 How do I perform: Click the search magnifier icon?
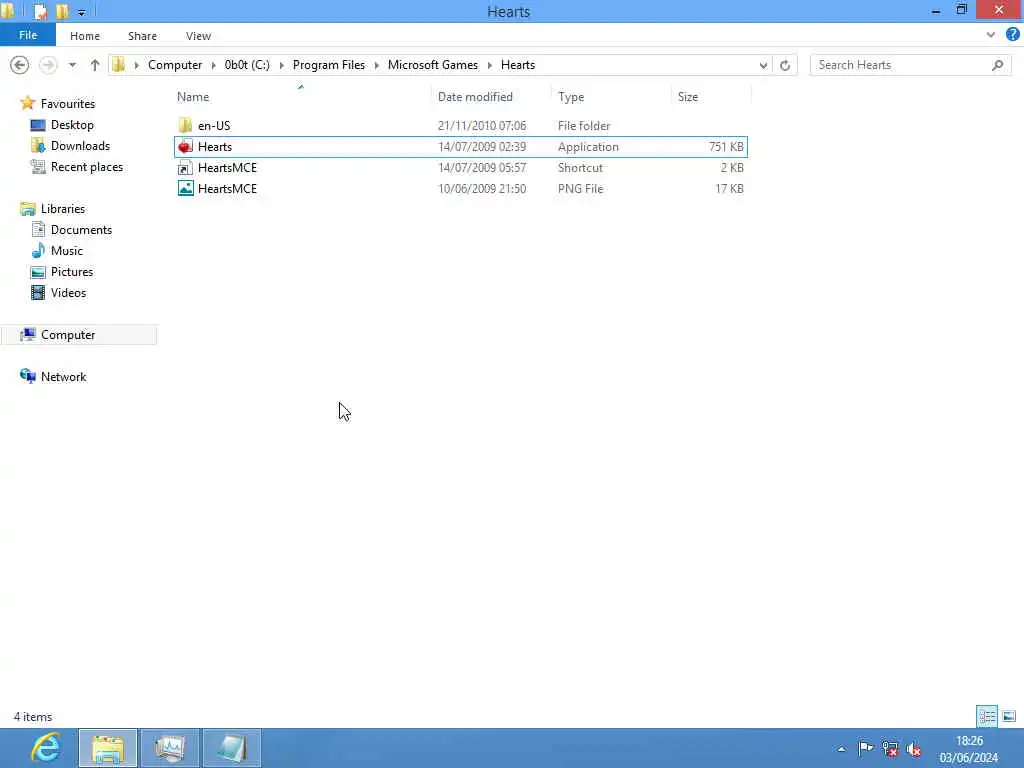point(997,65)
